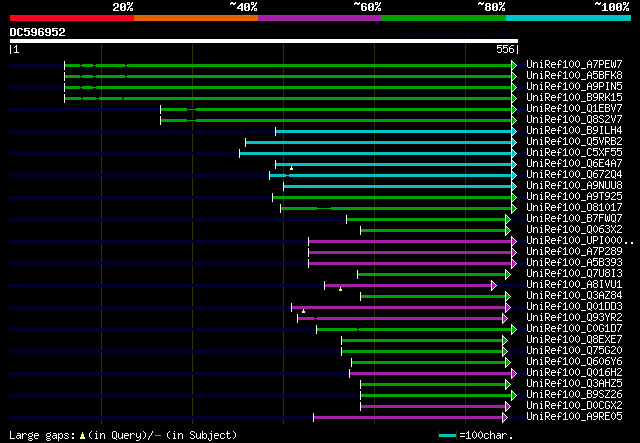640x443 pixels.
Task: Click the cyan ~100% identity legend segment
Action: [569, 18]
